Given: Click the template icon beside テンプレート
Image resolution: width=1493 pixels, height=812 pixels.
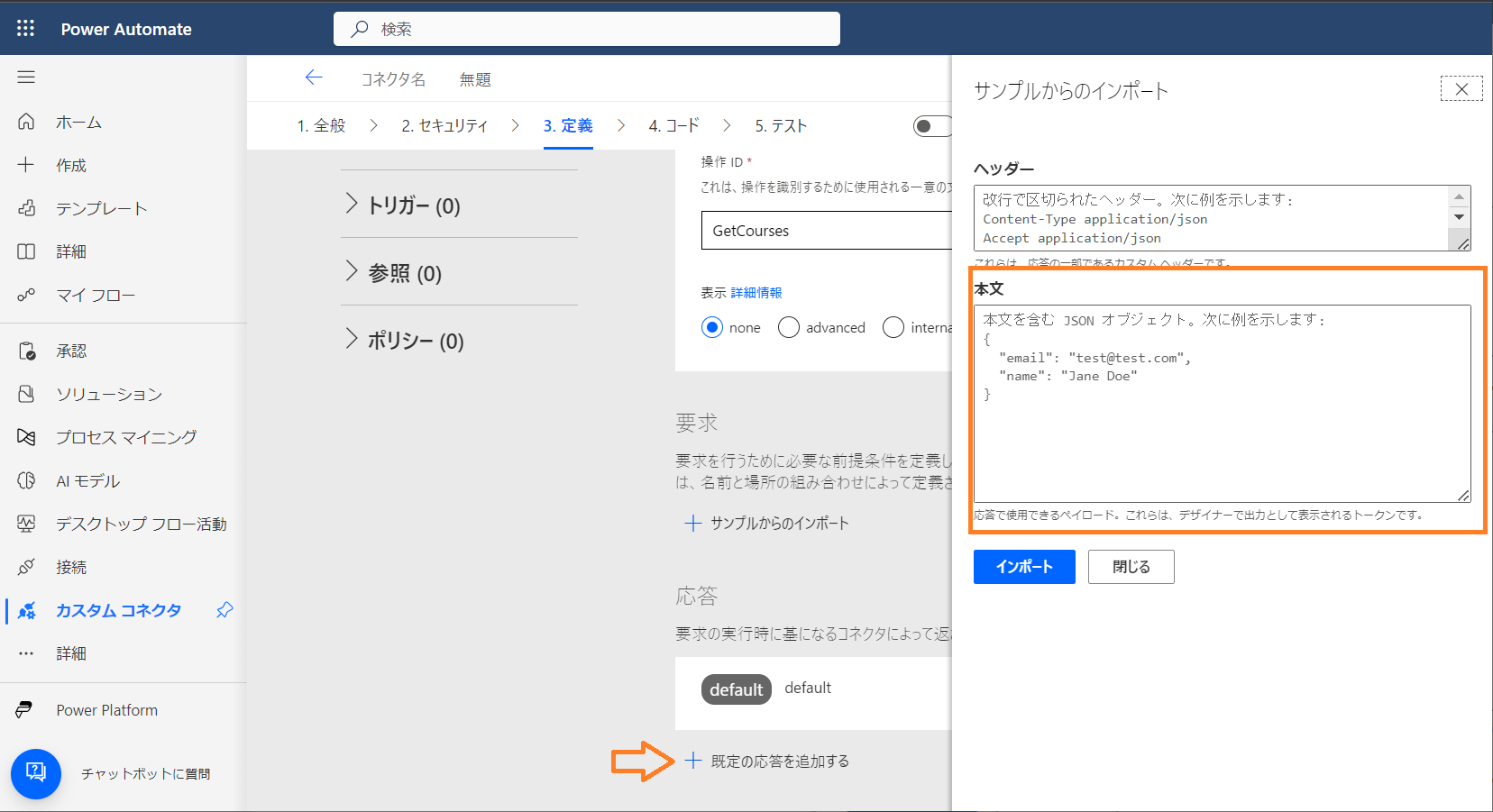Looking at the screenshot, I should (x=26, y=207).
